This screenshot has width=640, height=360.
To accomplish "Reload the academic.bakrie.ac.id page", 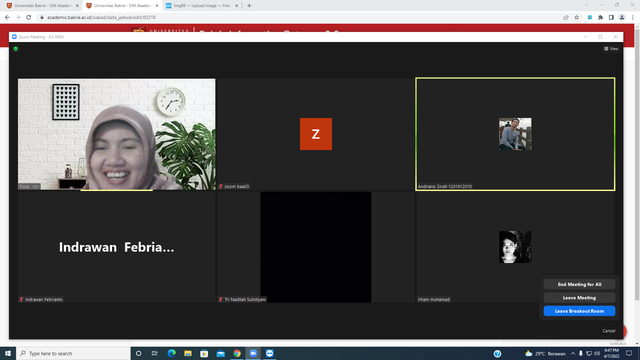I will [29, 18].
